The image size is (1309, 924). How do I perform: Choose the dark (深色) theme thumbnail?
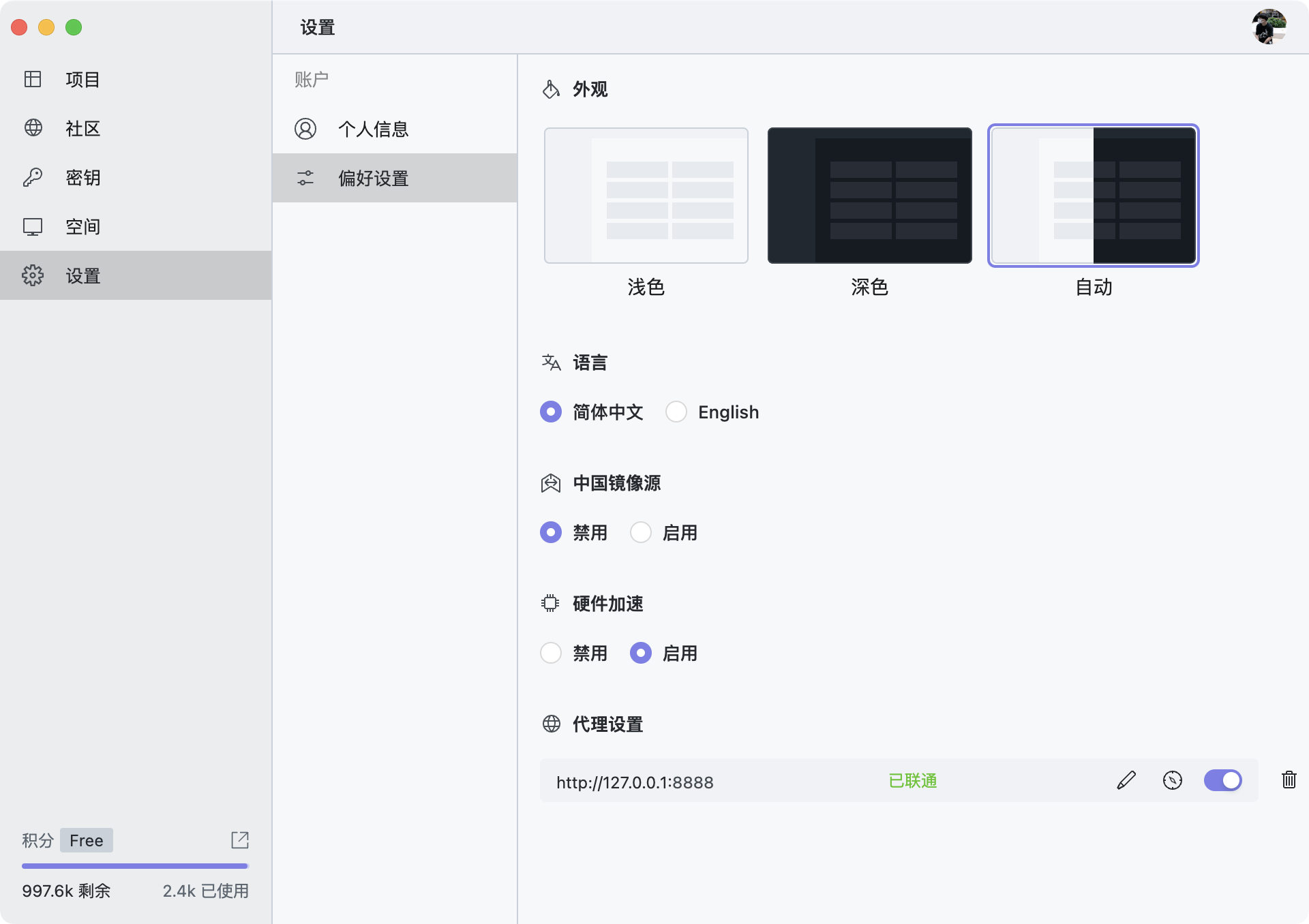(869, 196)
